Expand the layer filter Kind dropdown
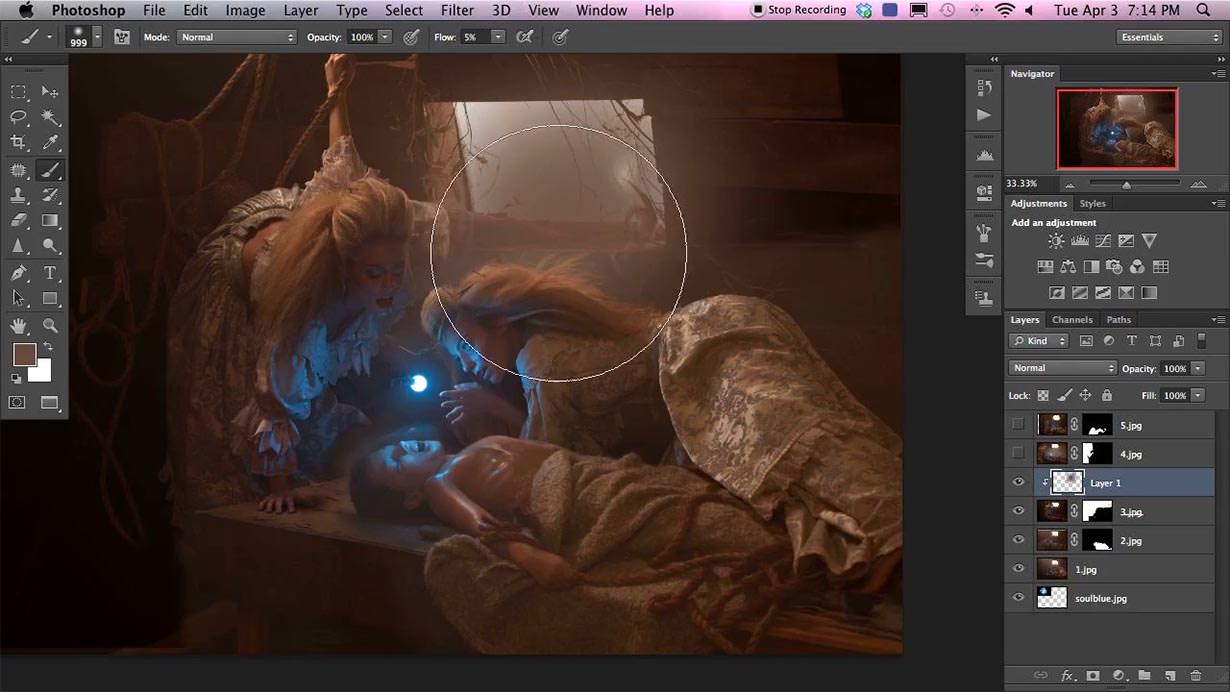1230x692 pixels. (1039, 341)
